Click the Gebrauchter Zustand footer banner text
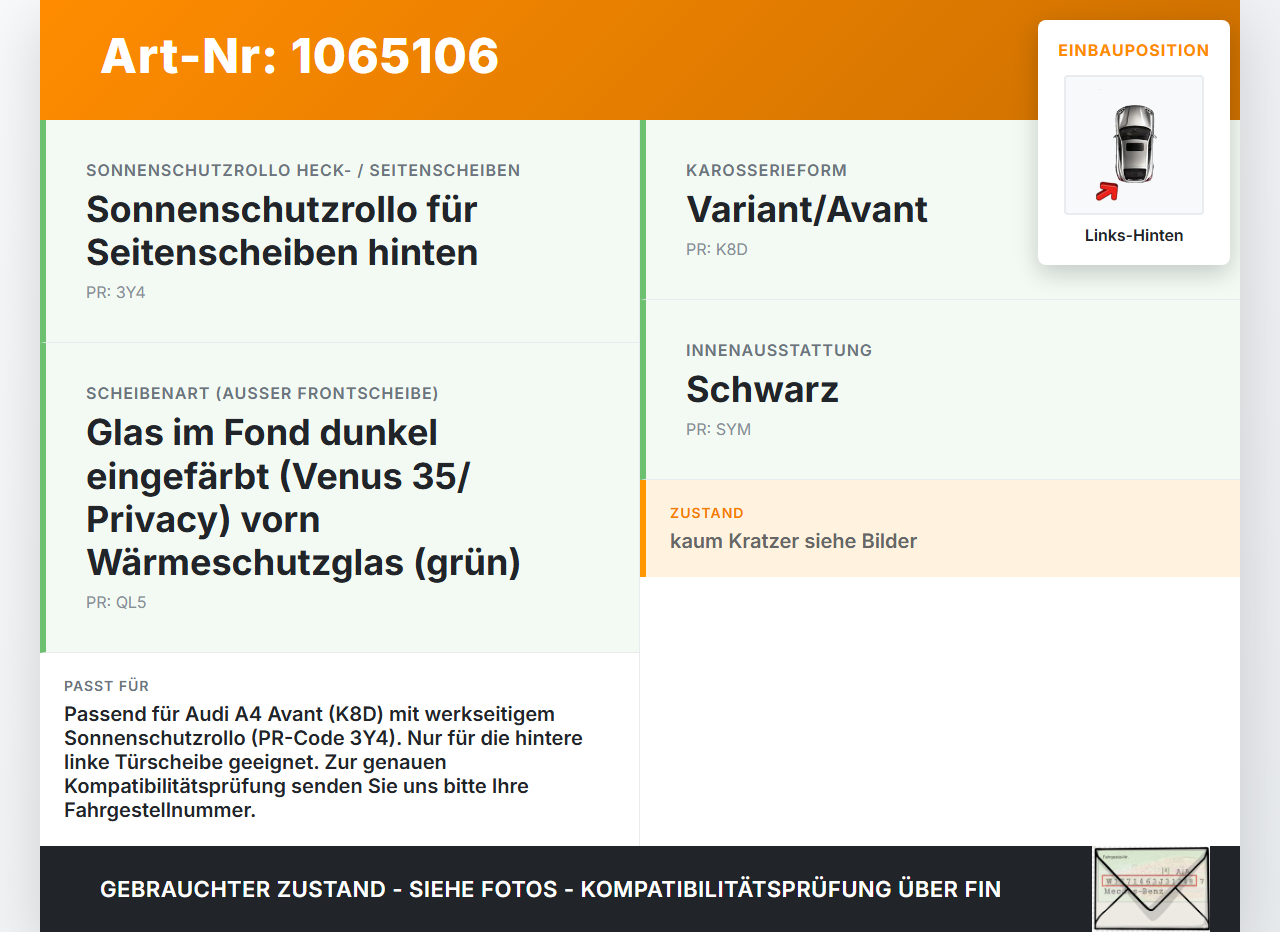 pos(550,889)
